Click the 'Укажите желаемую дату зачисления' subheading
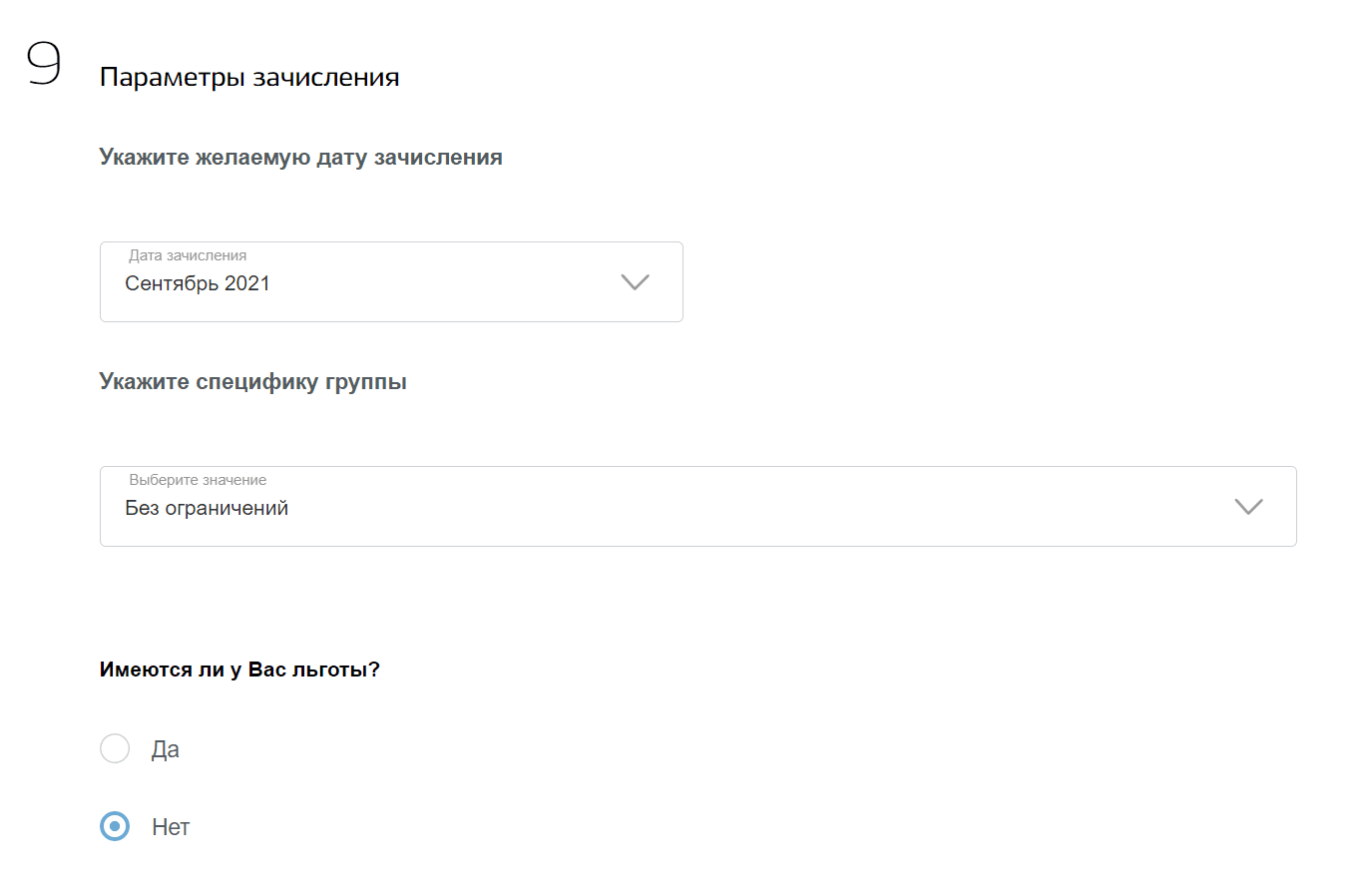Image resolution: width=1362 pixels, height=896 pixels. [x=300, y=158]
